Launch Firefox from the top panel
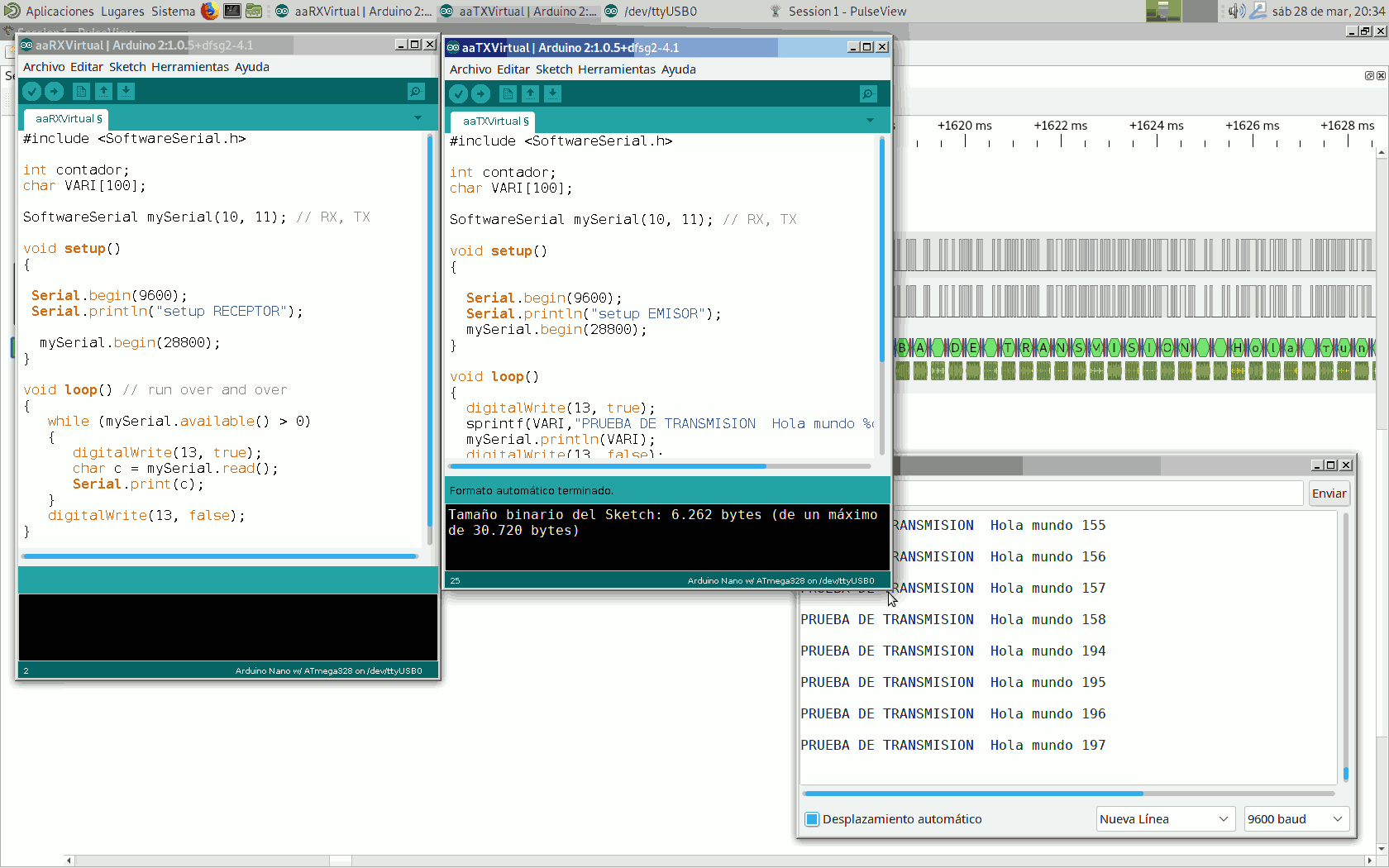The image size is (1389, 868). tap(210, 11)
